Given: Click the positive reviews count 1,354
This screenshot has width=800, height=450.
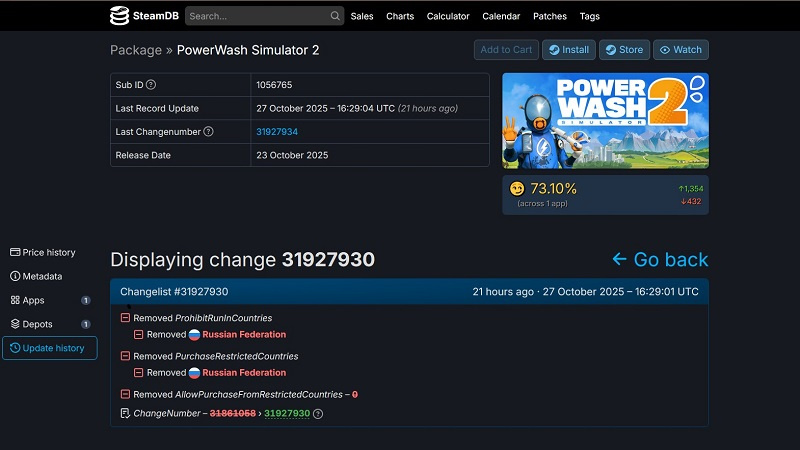Looking at the screenshot, I should pyautogui.click(x=691, y=189).
